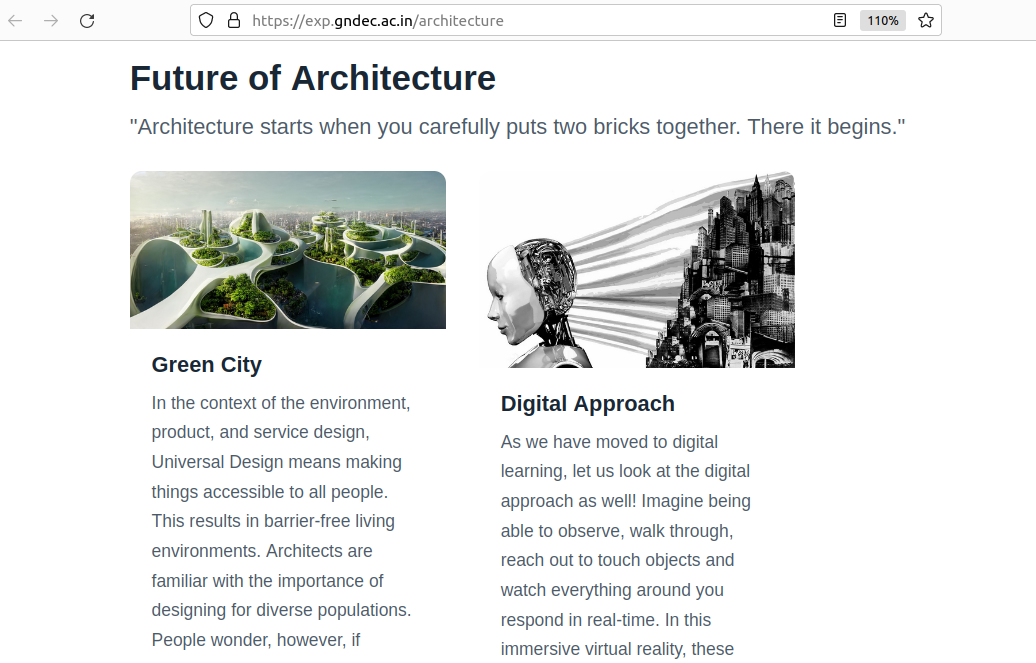Reset the 110% zoom level badge

882,20
